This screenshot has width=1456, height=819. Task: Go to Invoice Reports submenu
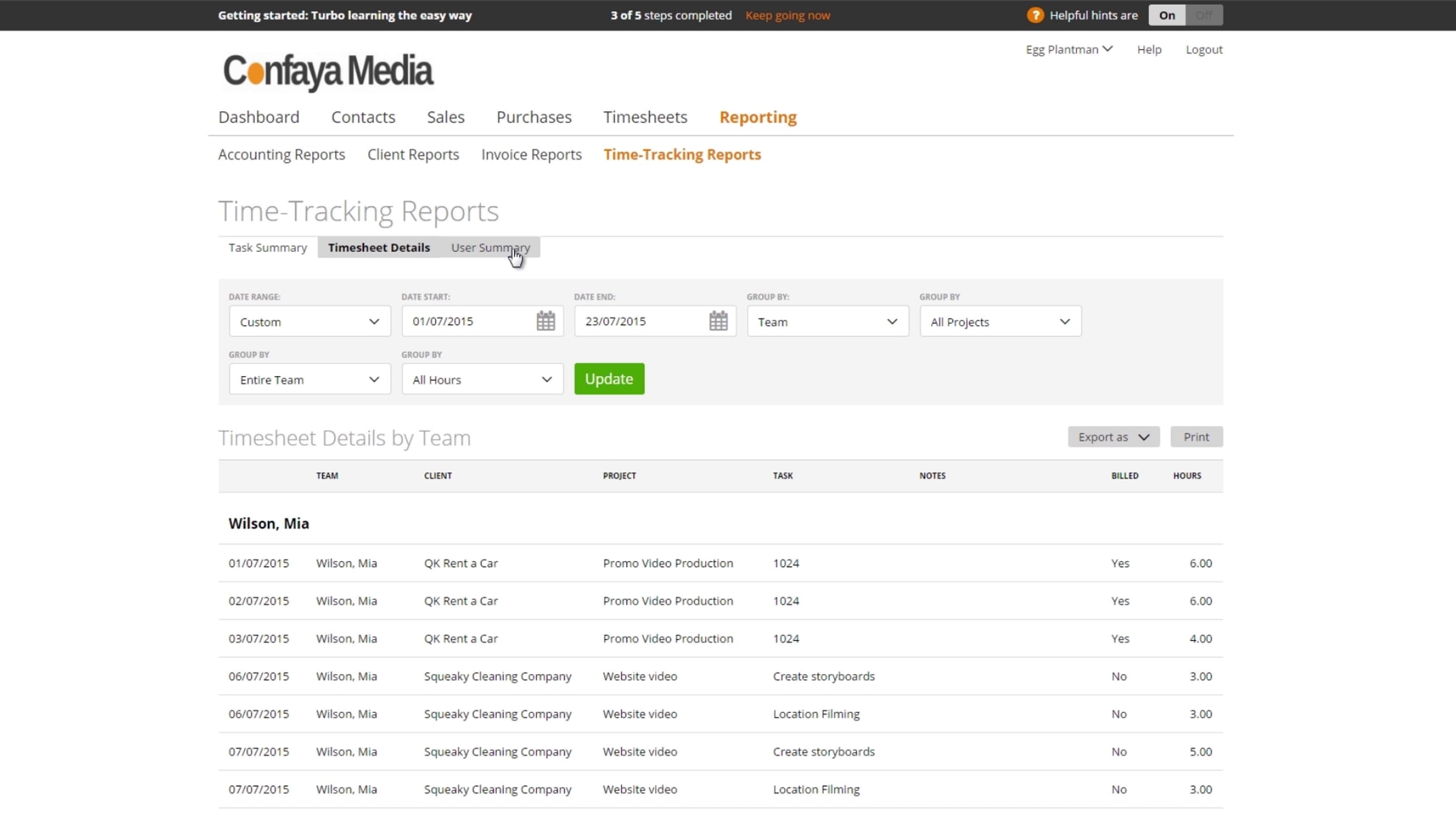[531, 155]
